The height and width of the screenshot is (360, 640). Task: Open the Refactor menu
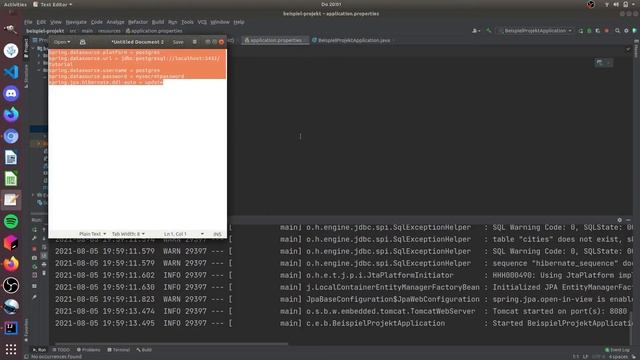(x=138, y=22)
